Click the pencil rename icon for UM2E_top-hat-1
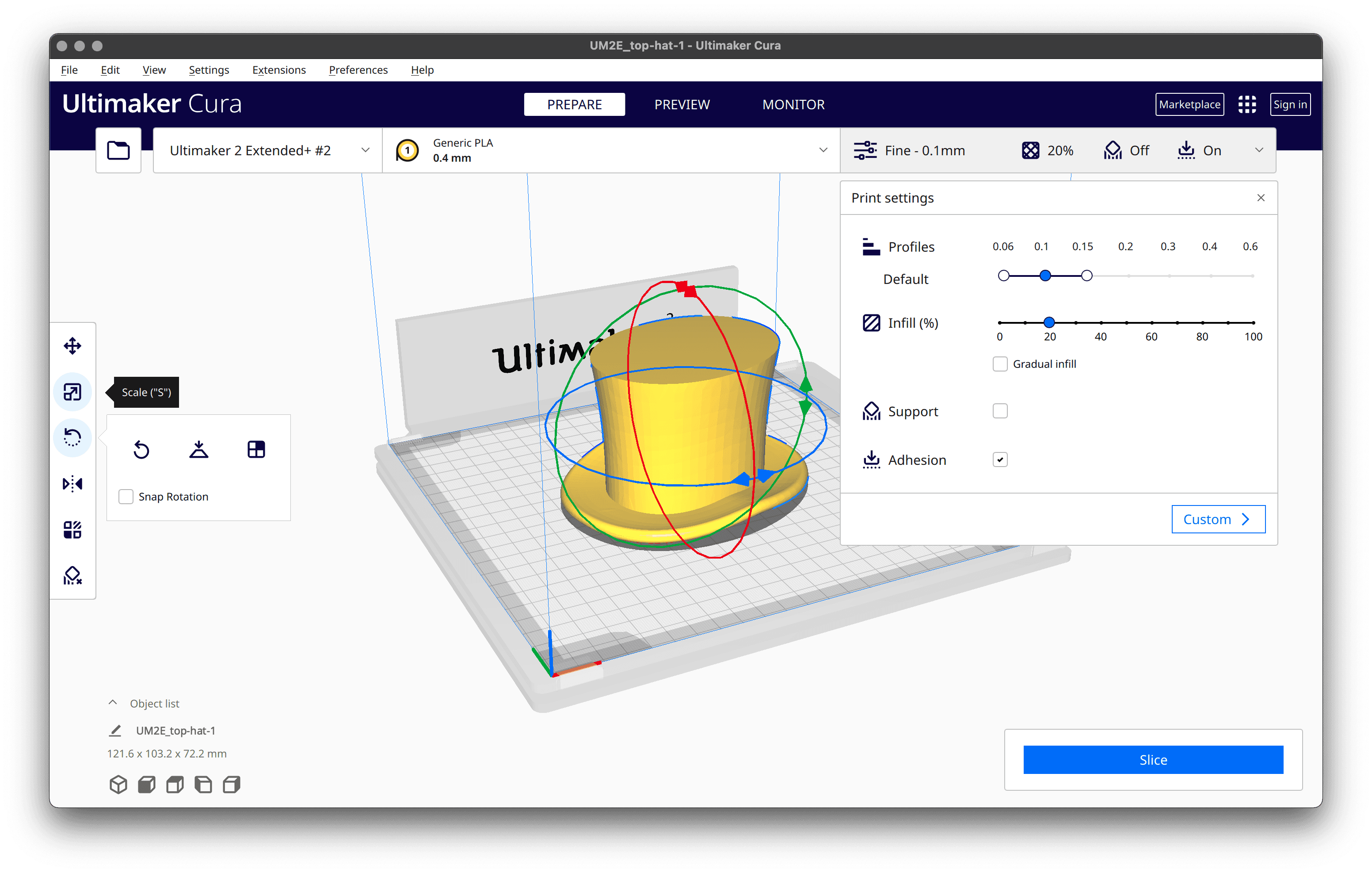 coord(115,731)
